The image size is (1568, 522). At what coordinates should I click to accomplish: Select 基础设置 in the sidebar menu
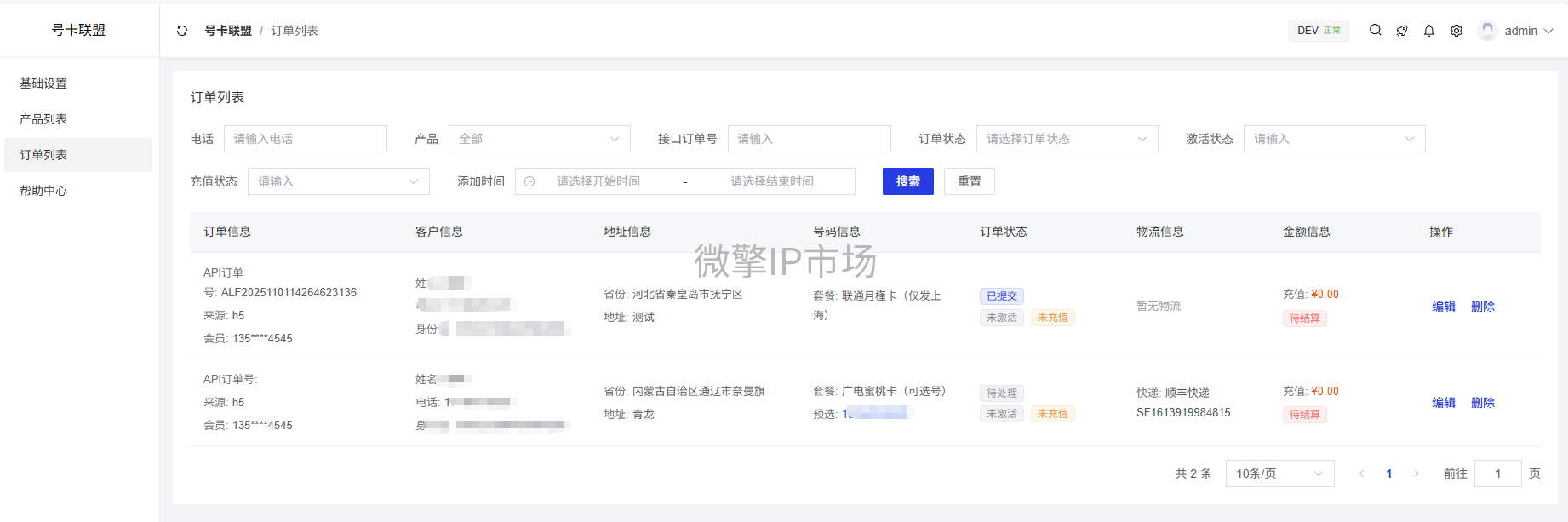tap(43, 83)
